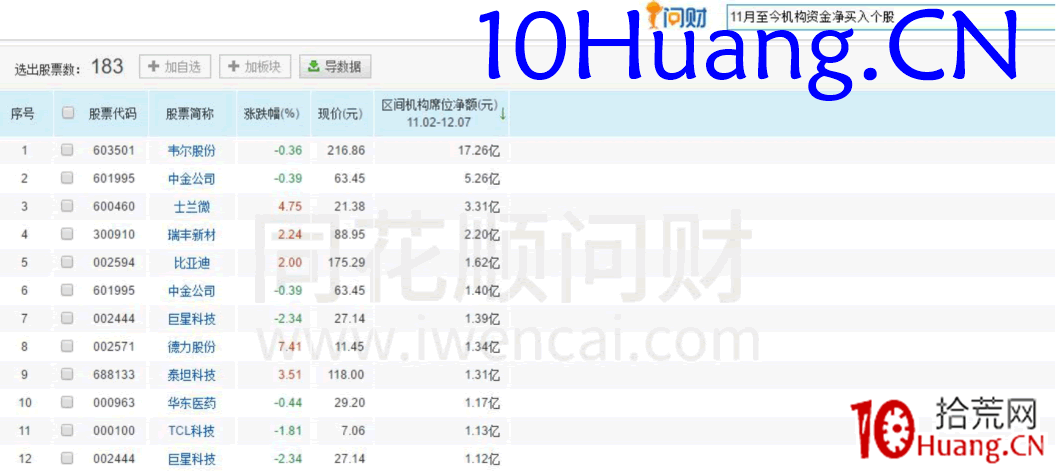Tick the checkbox for 华东医药 row
The image size is (1061, 471).
[67, 402]
